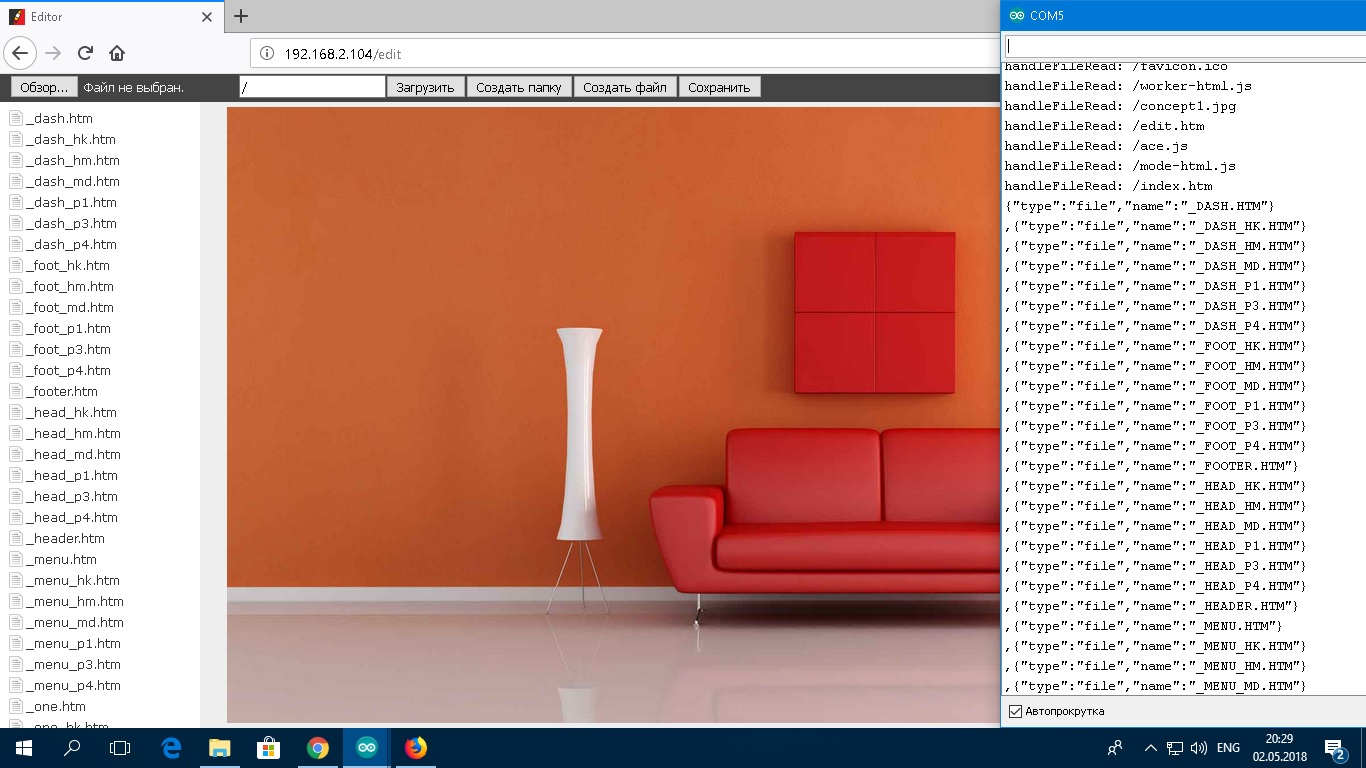This screenshot has height=768, width=1366.
Task: Select _dash_p1.htm file
Action: tap(71, 202)
